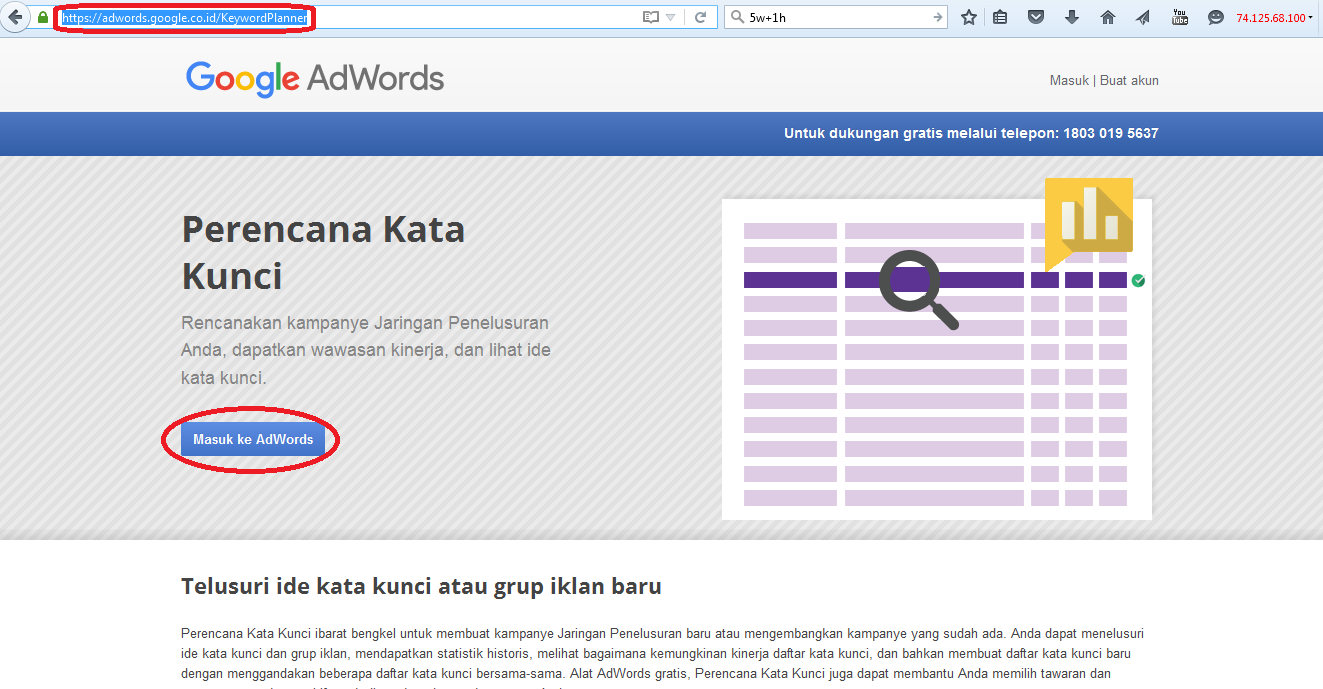Image resolution: width=1323 pixels, height=689 pixels.
Task: Go back with the browser back arrow
Action: (16, 17)
